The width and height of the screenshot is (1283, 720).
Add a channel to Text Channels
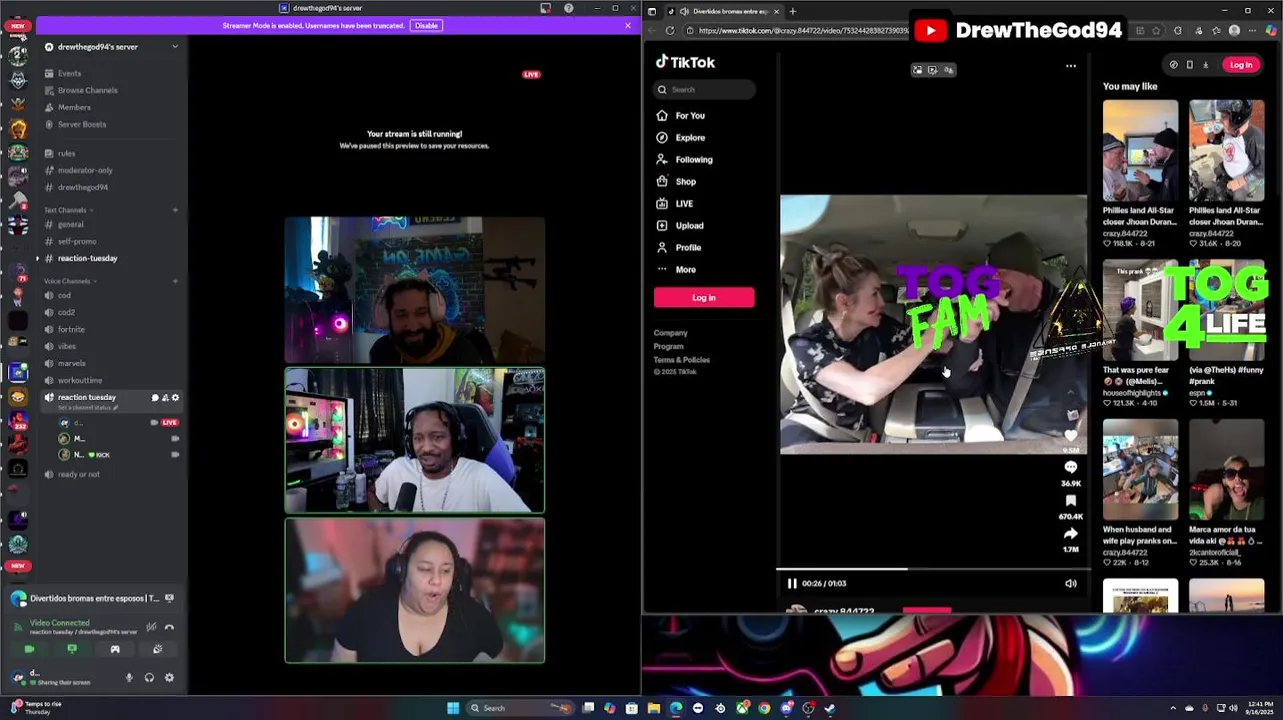pyautogui.click(x=175, y=210)
